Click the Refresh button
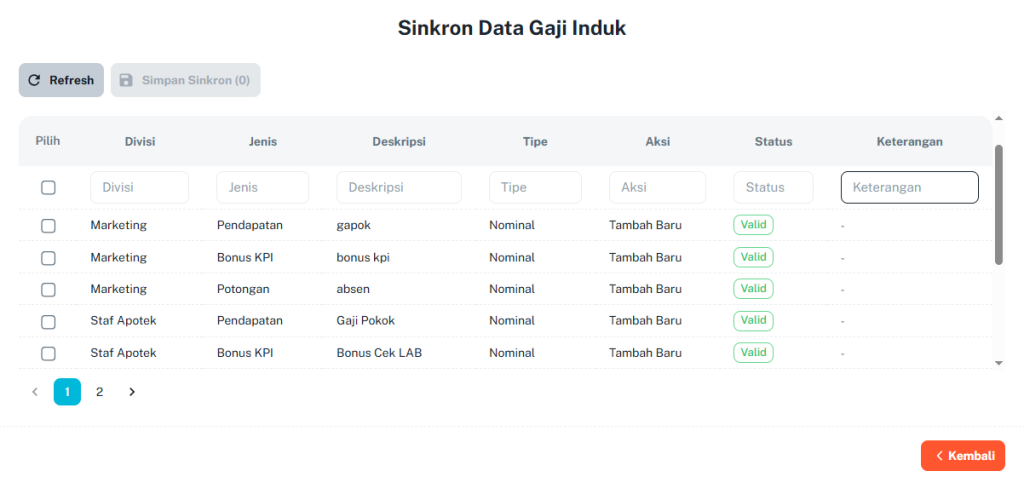 click(x=61, y=80)
